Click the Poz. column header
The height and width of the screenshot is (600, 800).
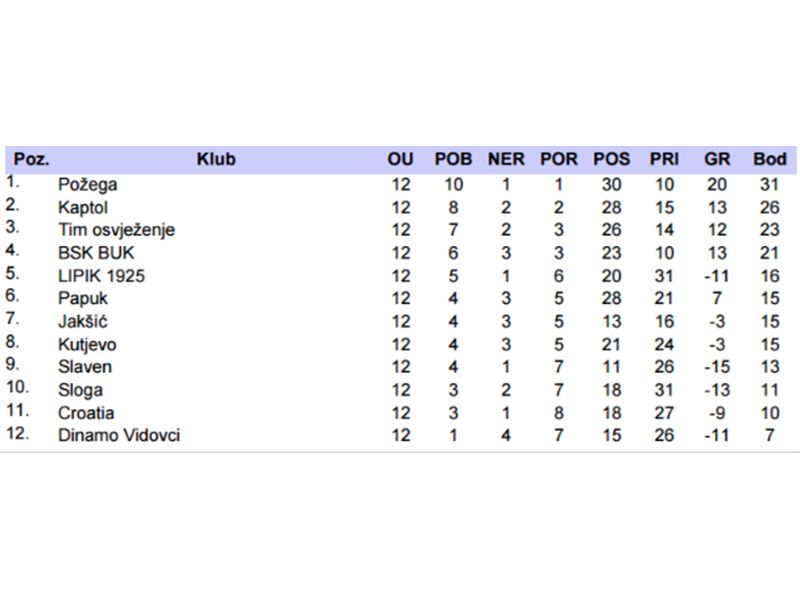(x=32, y=159)
